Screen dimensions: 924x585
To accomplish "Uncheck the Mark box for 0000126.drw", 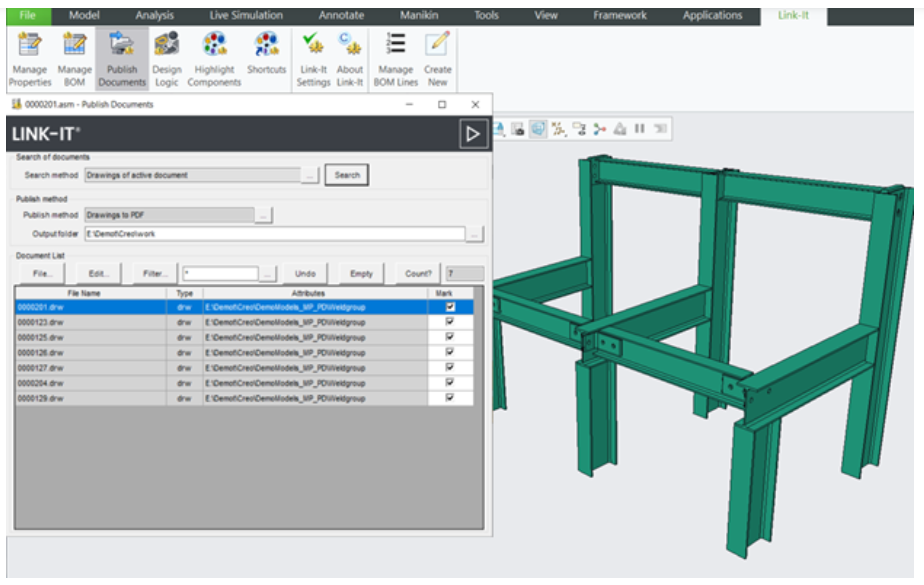I will click(x=450, y=352).
